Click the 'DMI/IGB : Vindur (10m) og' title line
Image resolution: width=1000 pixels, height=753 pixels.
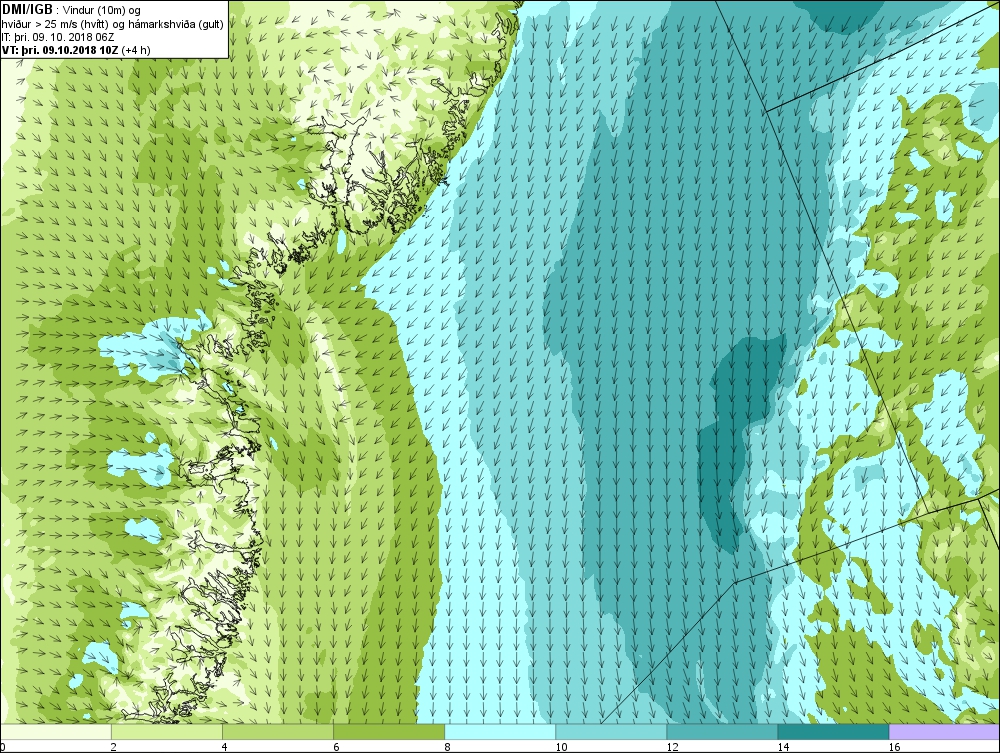(x=71, y=10)
